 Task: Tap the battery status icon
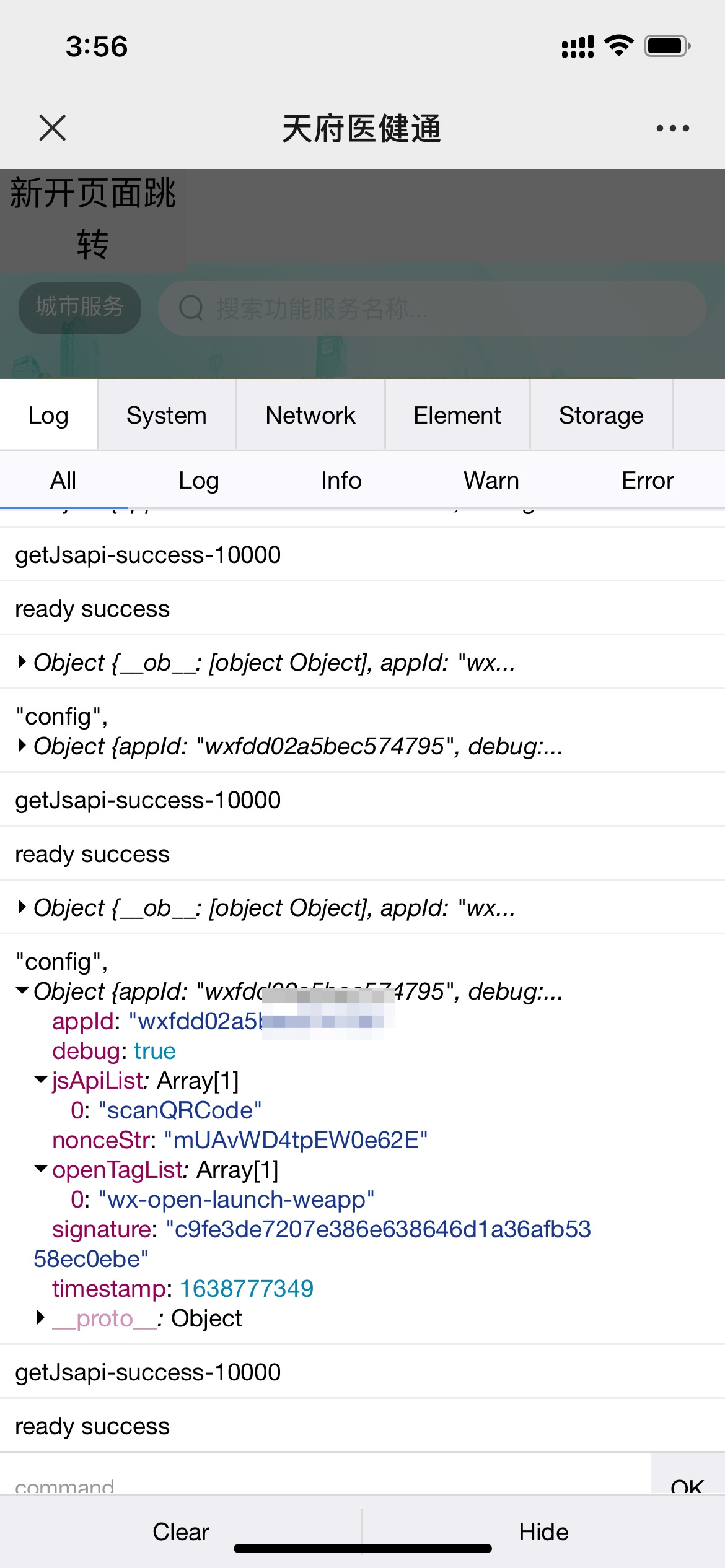point(667,46)
